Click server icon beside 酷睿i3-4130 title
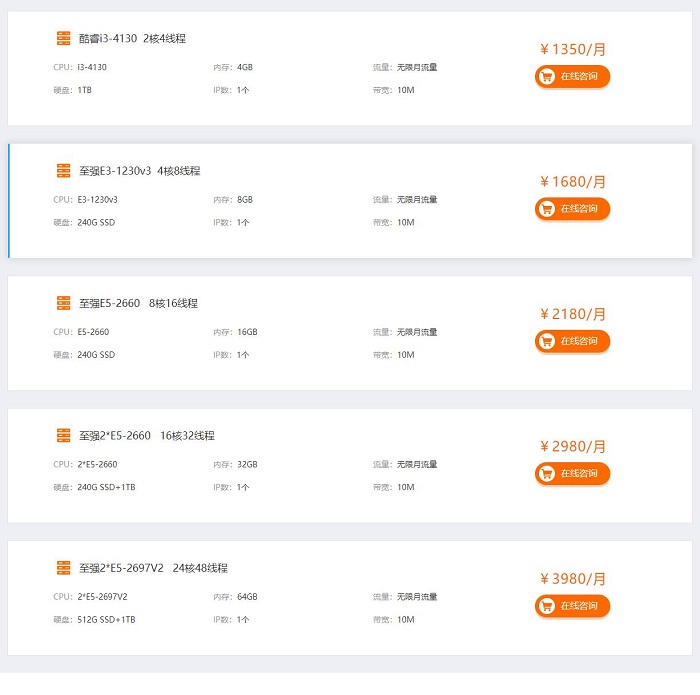 click(63, 38)
